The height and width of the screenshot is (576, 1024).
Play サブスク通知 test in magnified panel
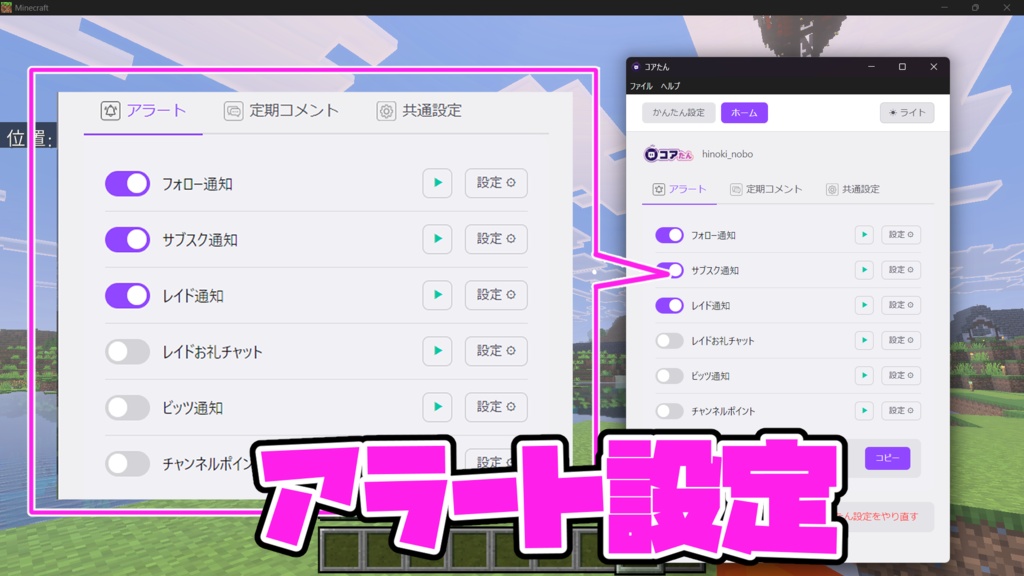tap(438, 239)
